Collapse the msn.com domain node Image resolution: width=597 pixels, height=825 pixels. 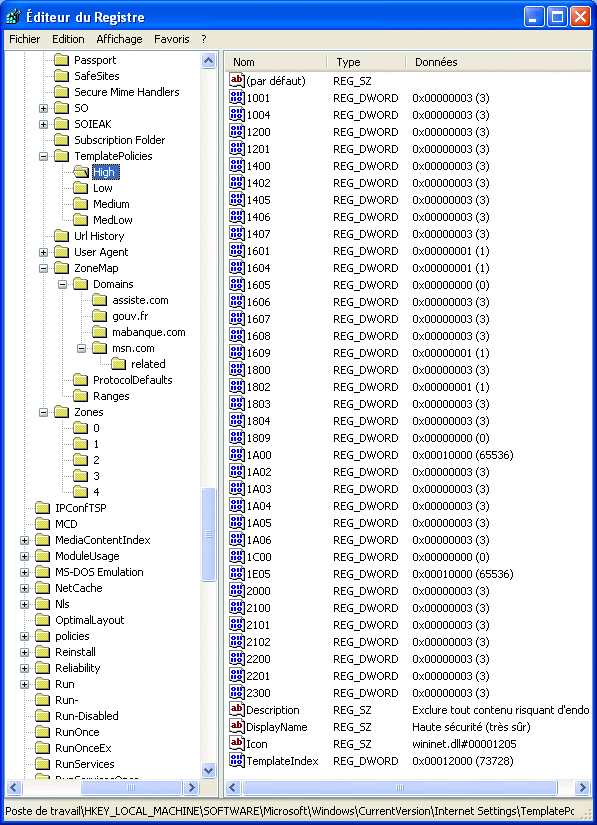[82, 348]
